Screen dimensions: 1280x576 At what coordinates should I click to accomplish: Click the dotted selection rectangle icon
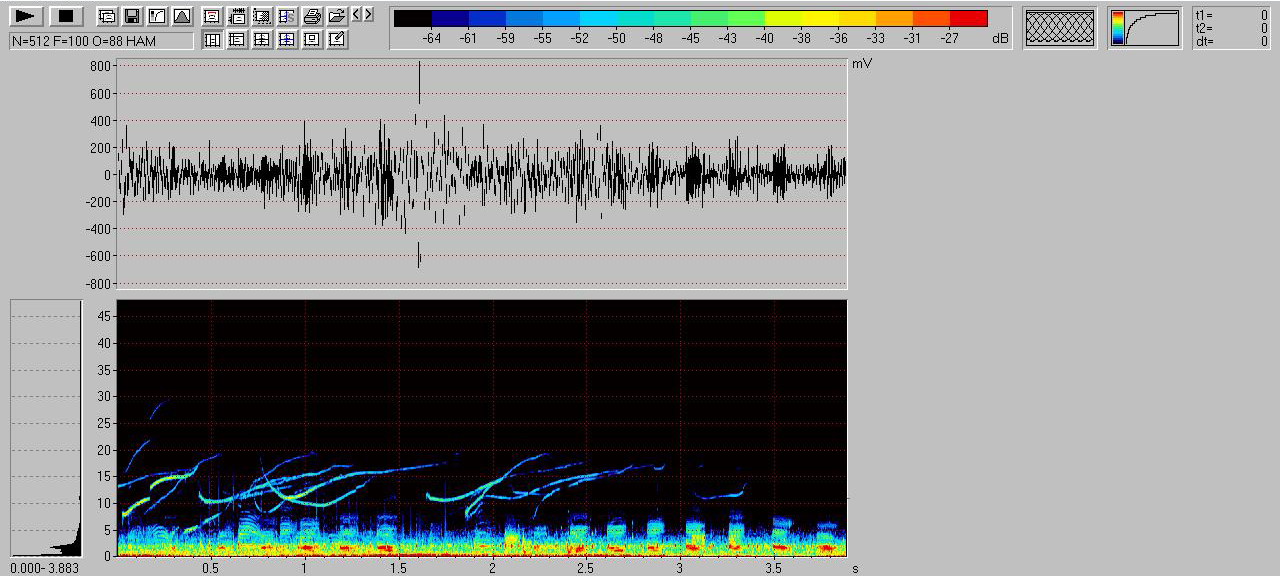click(262, 16)
